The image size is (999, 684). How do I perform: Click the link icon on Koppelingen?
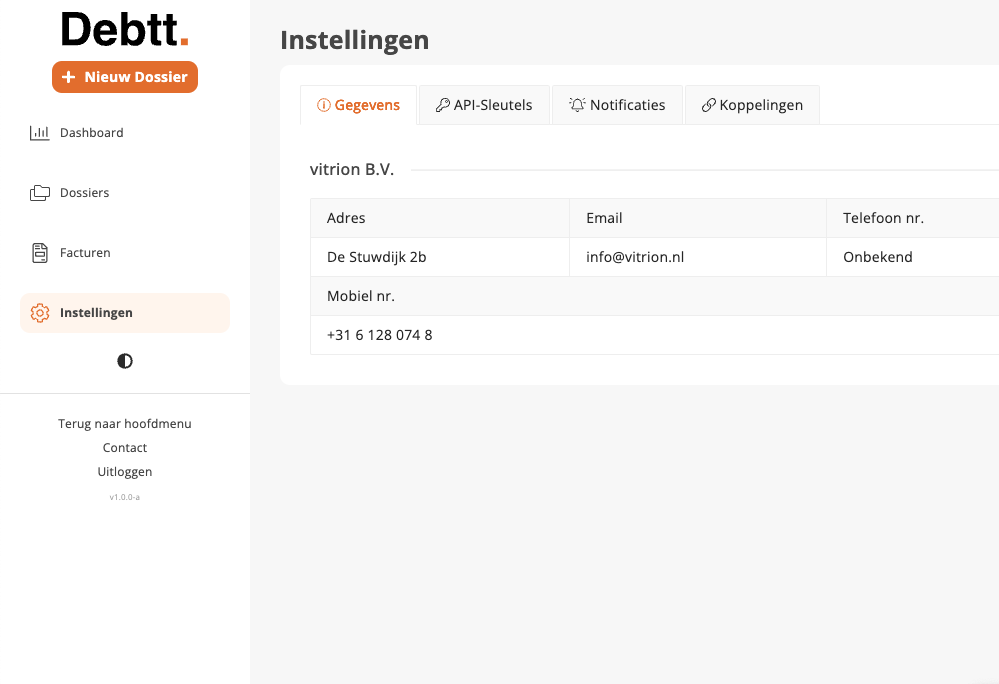click(x=709, y=105)
